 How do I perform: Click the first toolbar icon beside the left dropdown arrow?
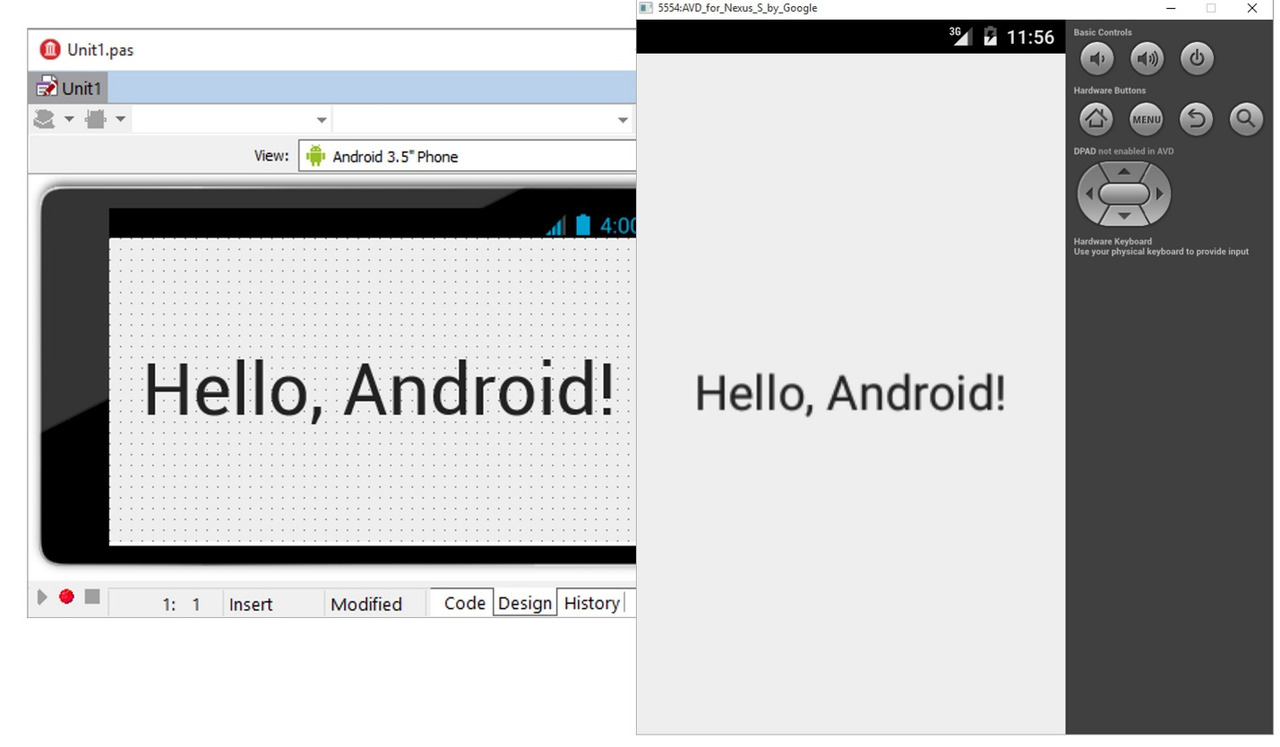[x=45, y=120]
